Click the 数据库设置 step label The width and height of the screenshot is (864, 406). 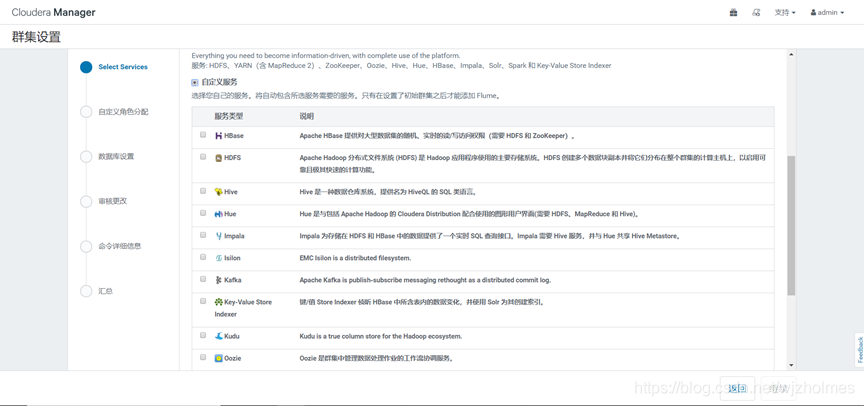116,156
